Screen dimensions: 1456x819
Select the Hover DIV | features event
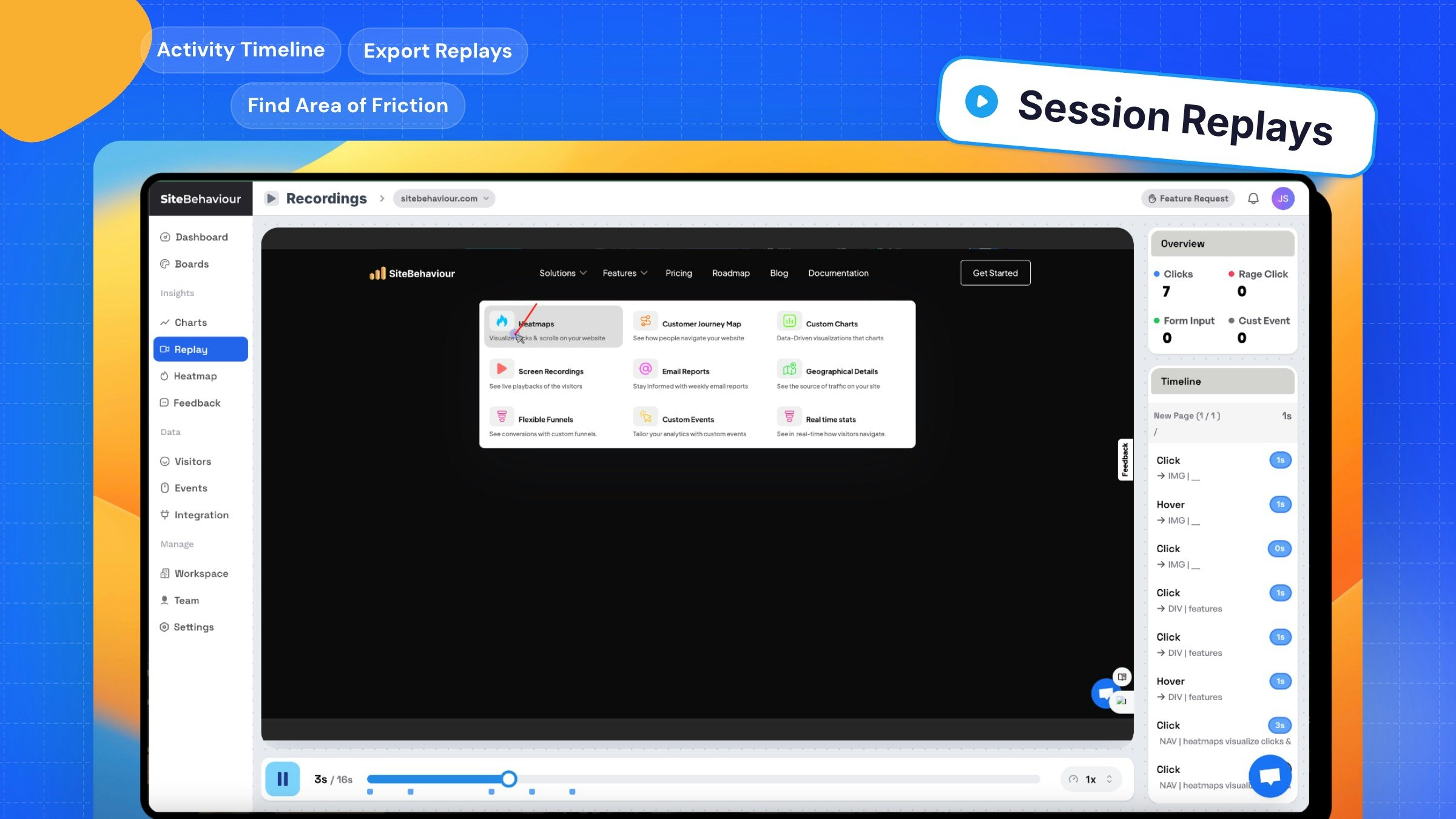[x=1222, y=689]
